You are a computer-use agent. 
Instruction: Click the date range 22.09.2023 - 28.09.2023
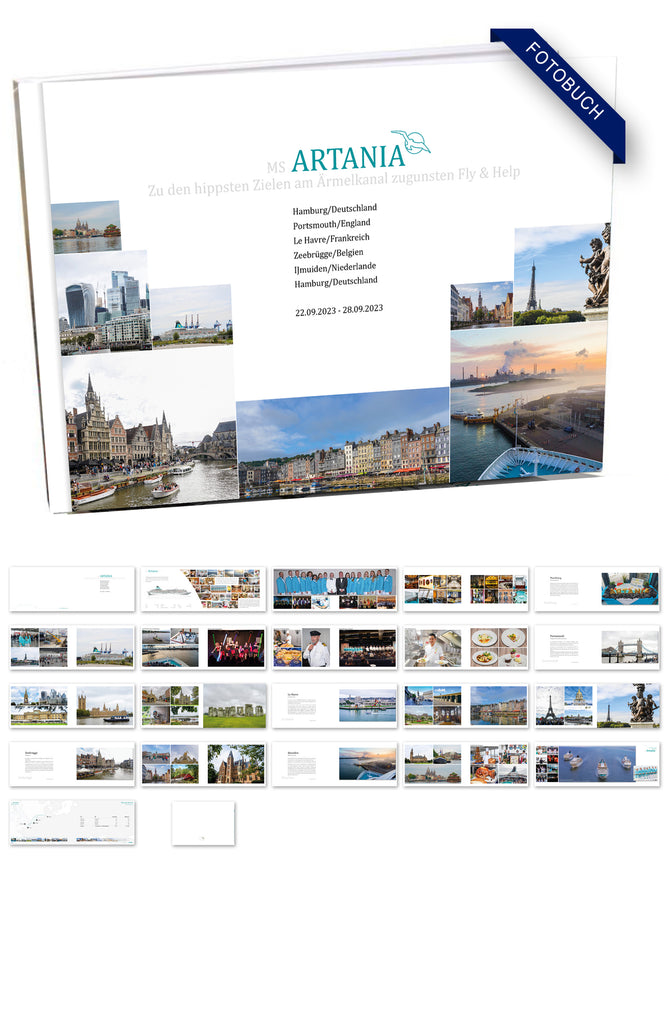[x=338, y=310]
